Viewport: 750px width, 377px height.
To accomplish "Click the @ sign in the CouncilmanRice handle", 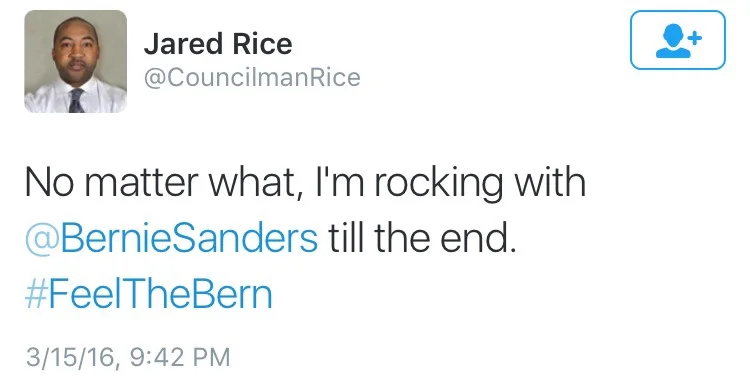I will [154, 78].
